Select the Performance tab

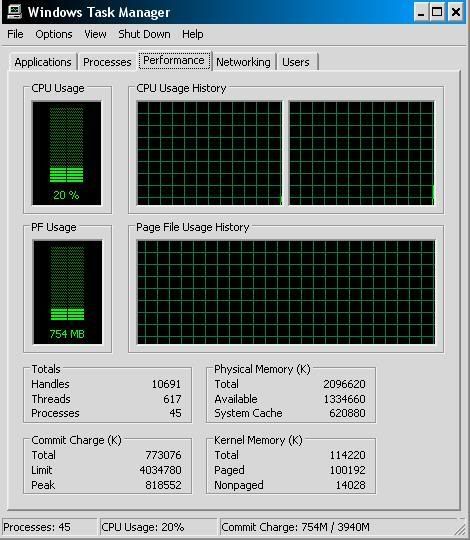[175, 60]
